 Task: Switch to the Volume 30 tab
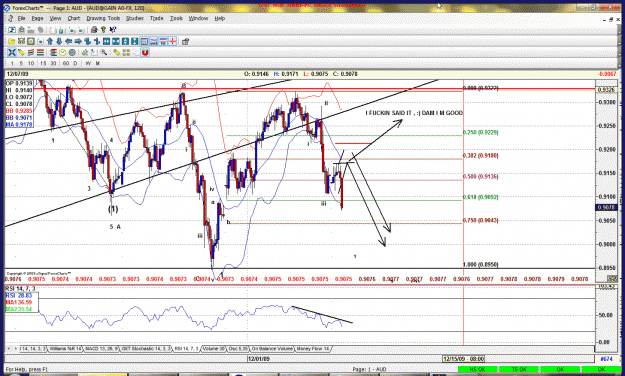click(214, 349)
